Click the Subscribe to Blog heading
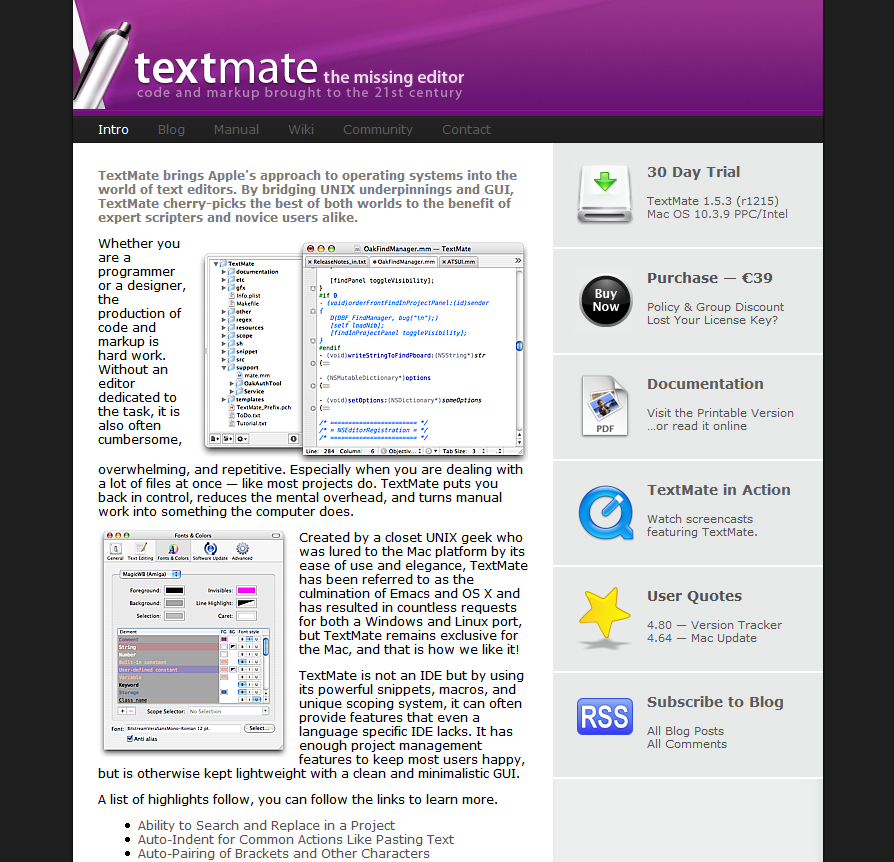Viewport: 894px width, 862px height. [x=715, y=702]
